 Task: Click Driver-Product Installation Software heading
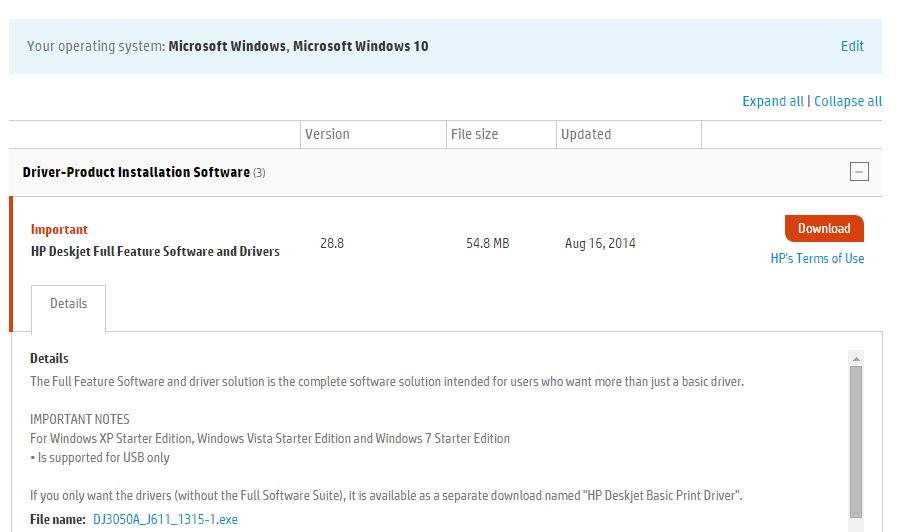tap(136, 173)
